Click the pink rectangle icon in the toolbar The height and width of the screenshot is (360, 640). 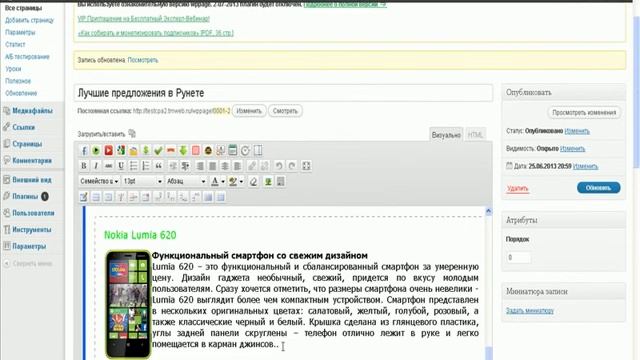pos(196,151)
